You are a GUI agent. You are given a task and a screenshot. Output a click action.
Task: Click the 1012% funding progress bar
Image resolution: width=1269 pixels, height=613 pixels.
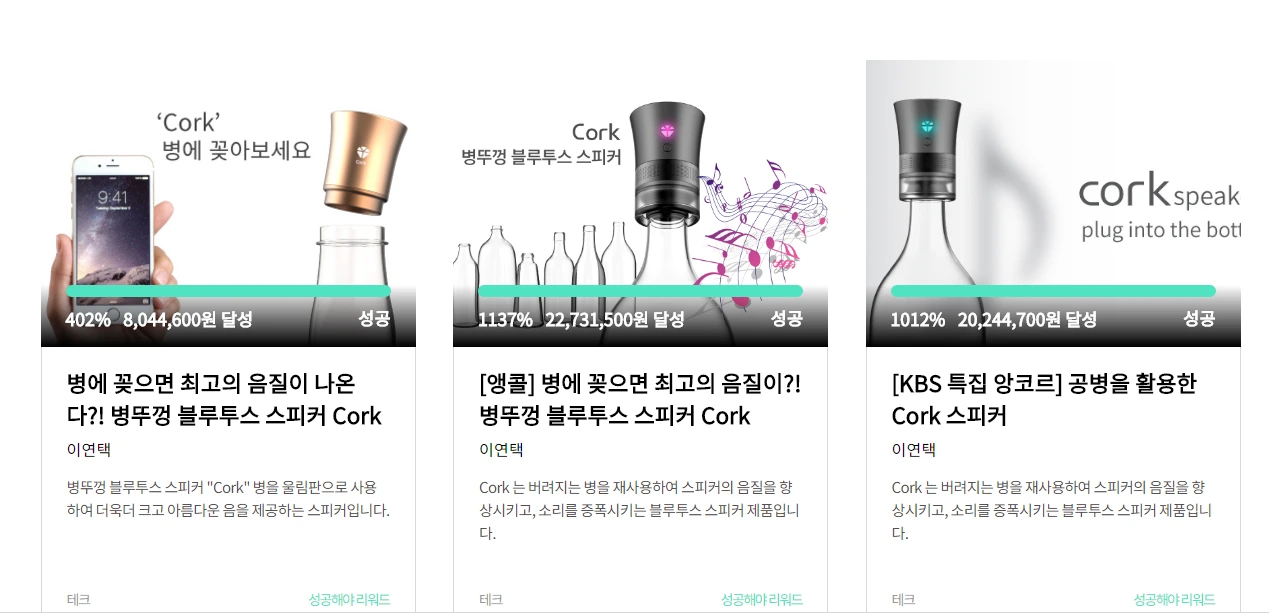[1053, 291]
